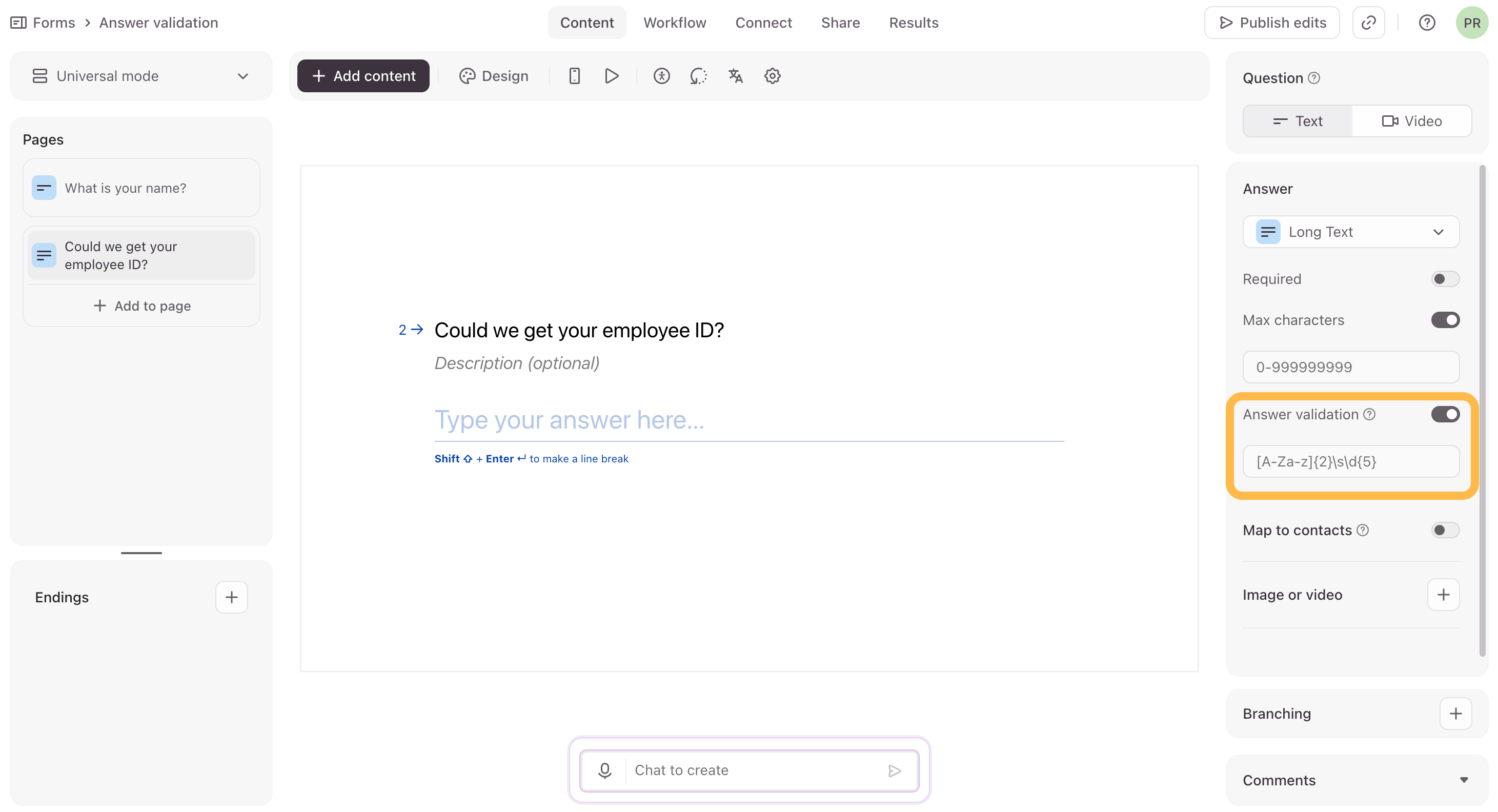
Task: Open the Results tab
Action: click(x=913, y=23)
